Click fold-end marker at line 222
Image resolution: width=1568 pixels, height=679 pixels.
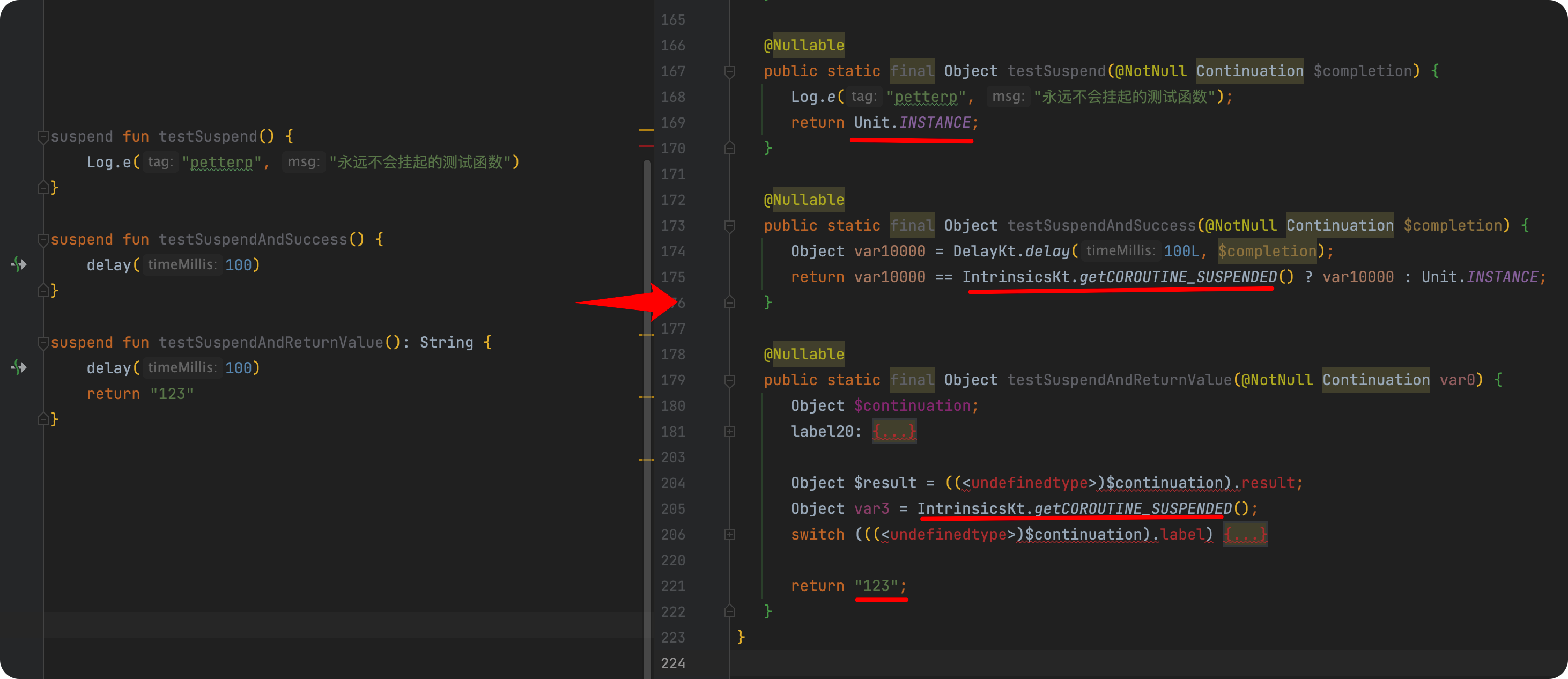730,611
